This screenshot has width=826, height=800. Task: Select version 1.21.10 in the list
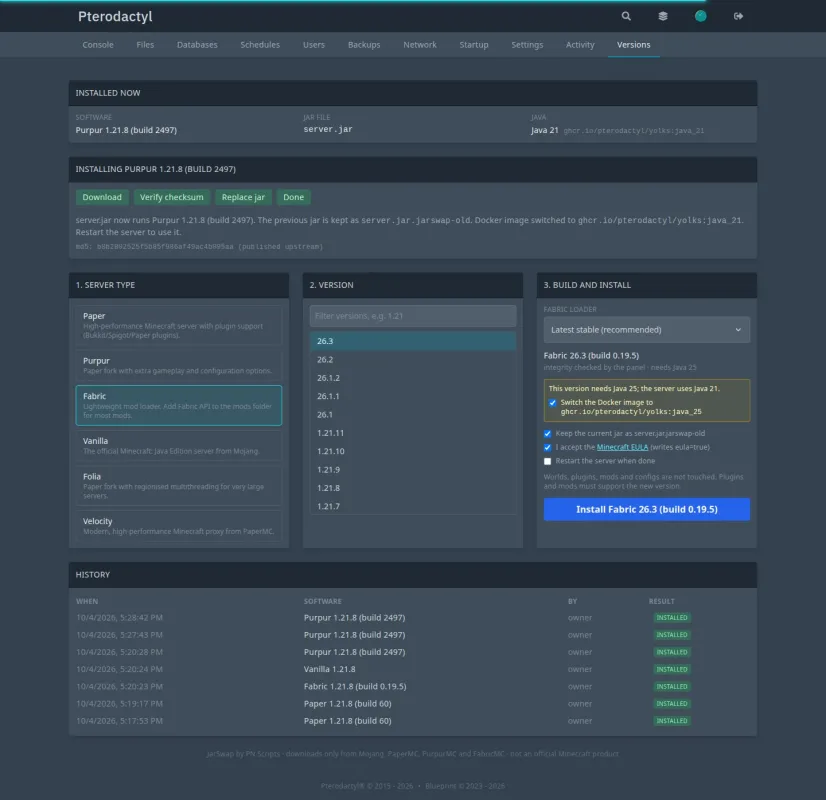[x=413, y=451]
